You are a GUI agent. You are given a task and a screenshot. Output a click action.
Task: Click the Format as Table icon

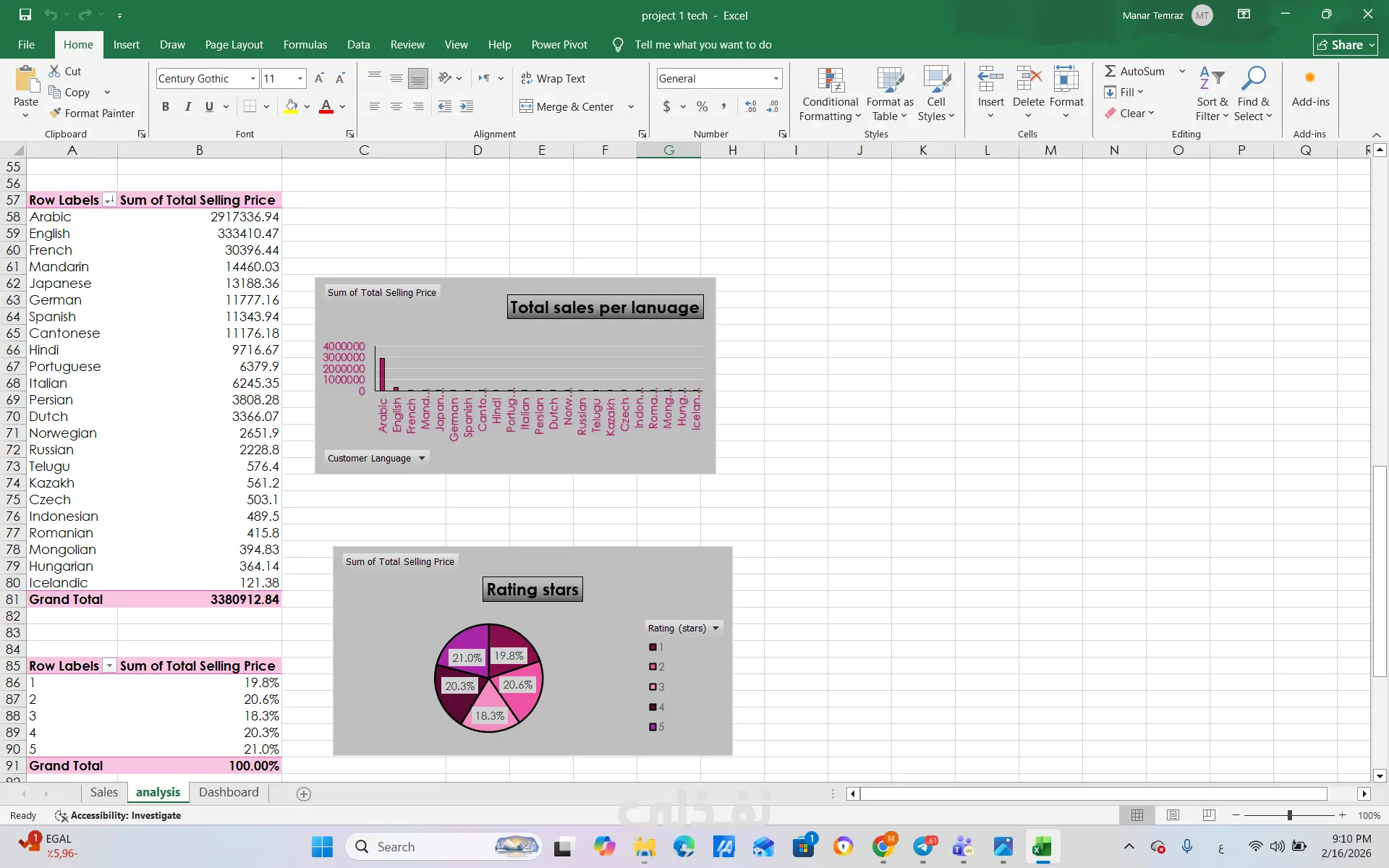(x=889, y=80)
